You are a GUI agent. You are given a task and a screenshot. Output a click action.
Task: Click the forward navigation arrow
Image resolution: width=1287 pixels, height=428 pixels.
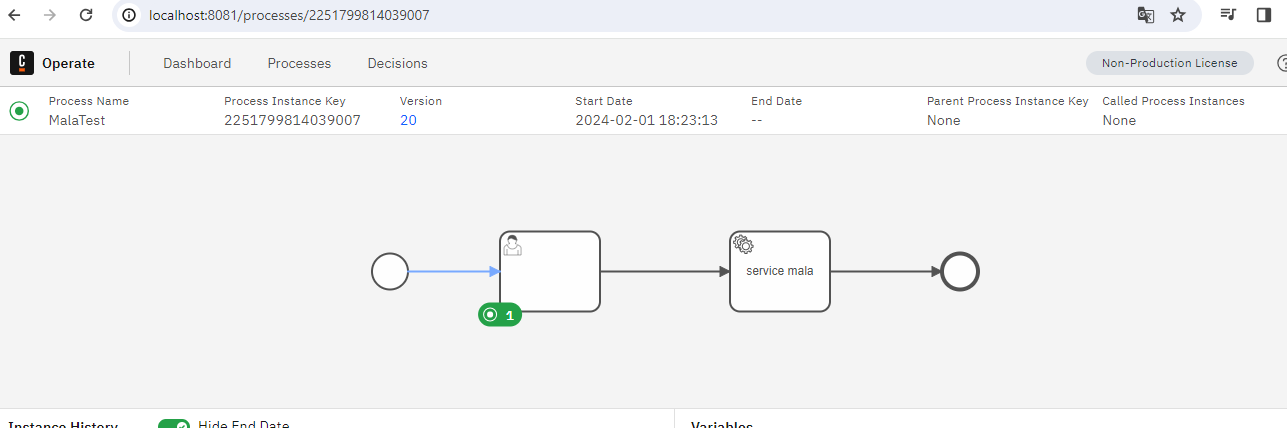[x=50, y=15]
